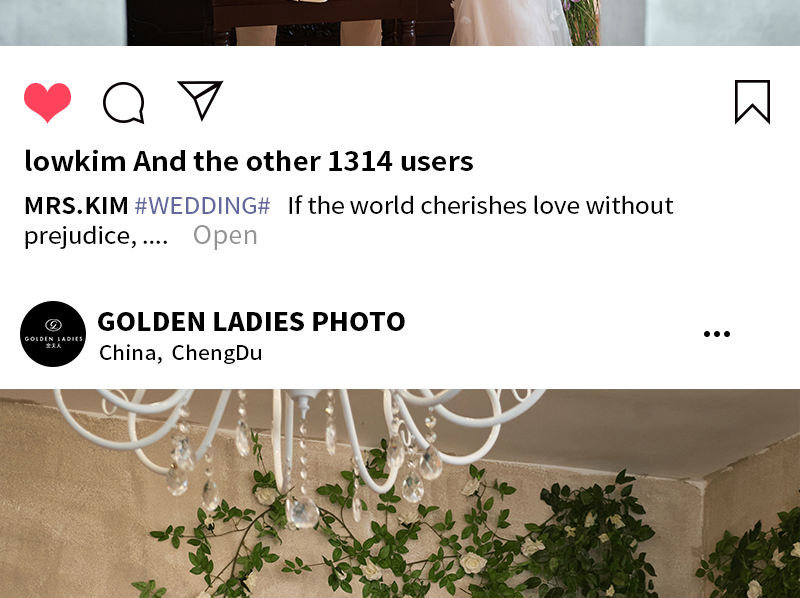Click the white roses on green vines
Image resolution: width=800 pixels, height=598 pixels.
click(x=473, y=563)
